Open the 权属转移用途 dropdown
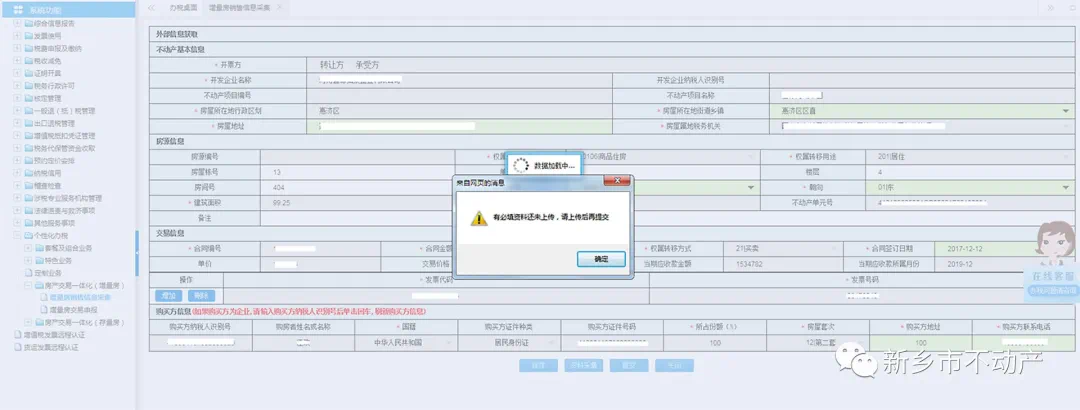 coord(1065,157)
